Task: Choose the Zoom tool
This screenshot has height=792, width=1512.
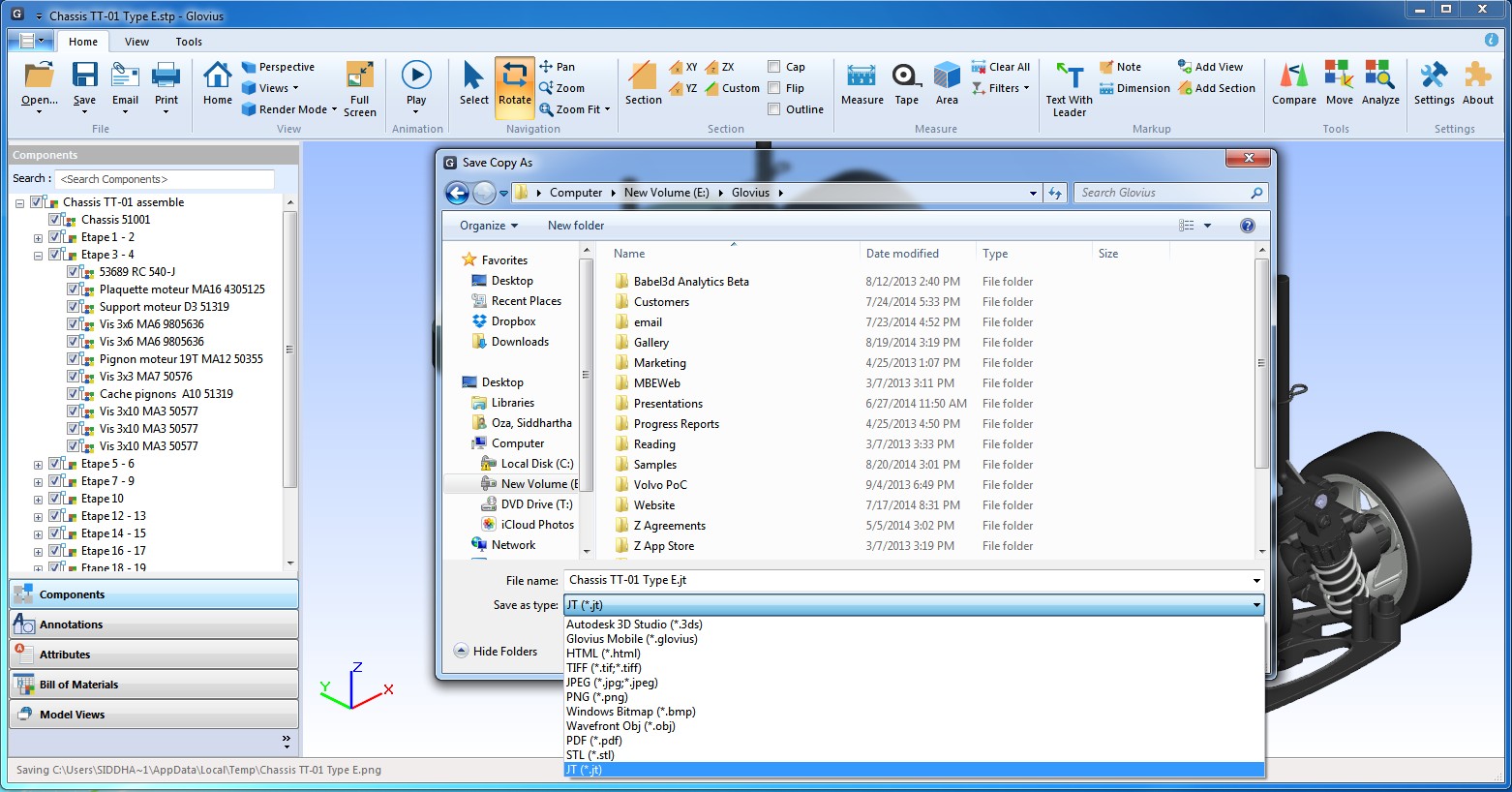Action: (562, 88)
